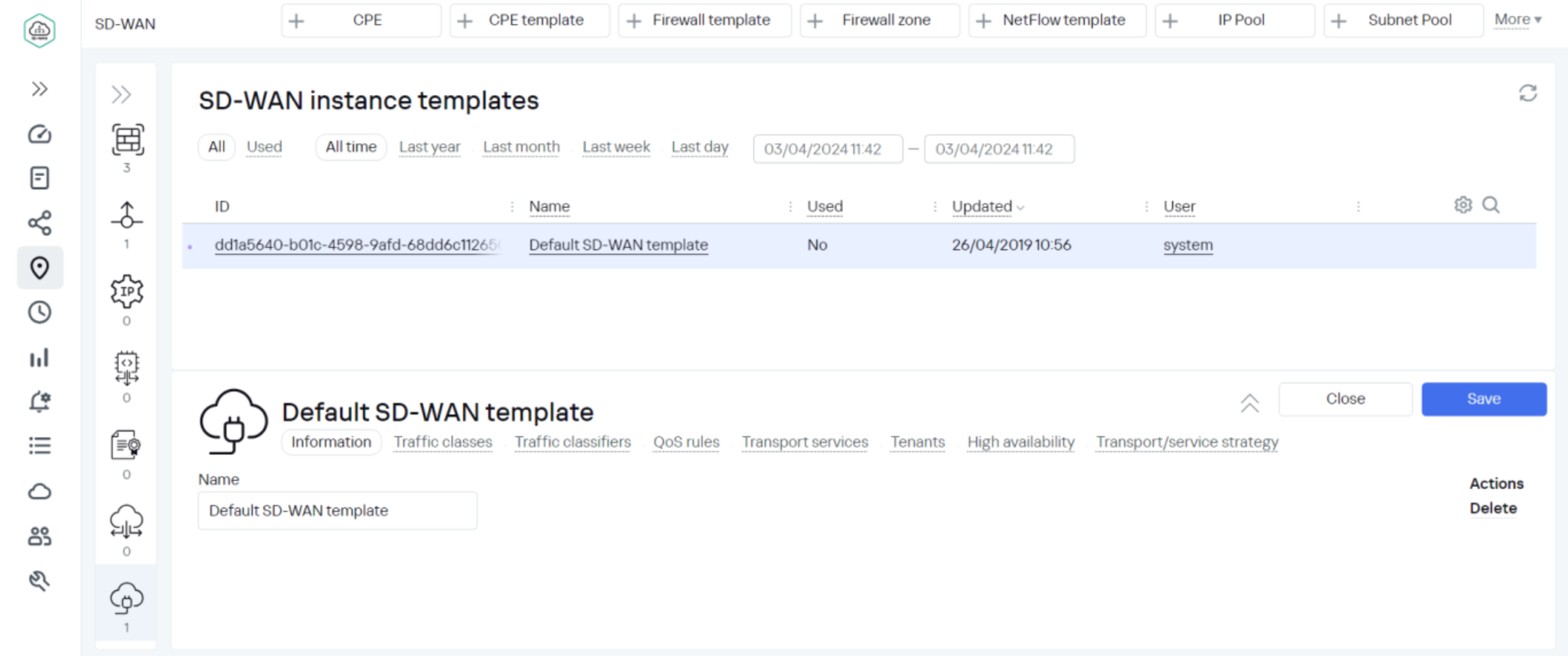1568x656 pixels.
Task: Click the table search magnifier icon
Action: click(x=1491, y=205)
